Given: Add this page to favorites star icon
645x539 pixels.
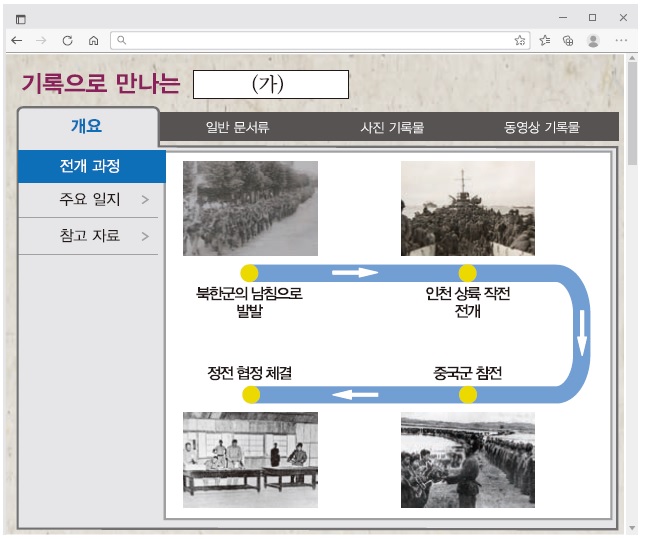Looking at the screenshot, I should 520,41.
